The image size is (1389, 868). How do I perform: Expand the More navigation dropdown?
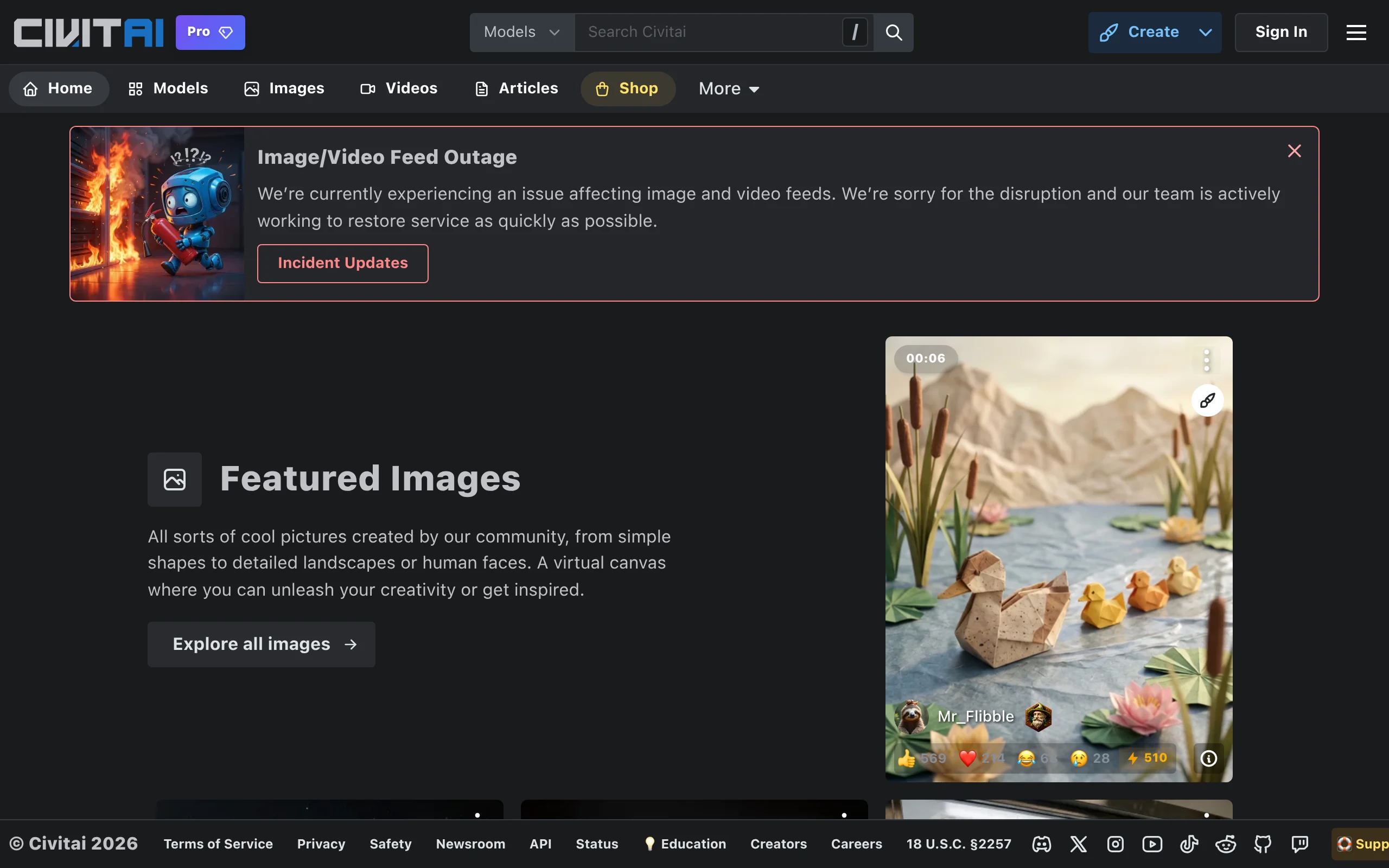click(729, 89)
